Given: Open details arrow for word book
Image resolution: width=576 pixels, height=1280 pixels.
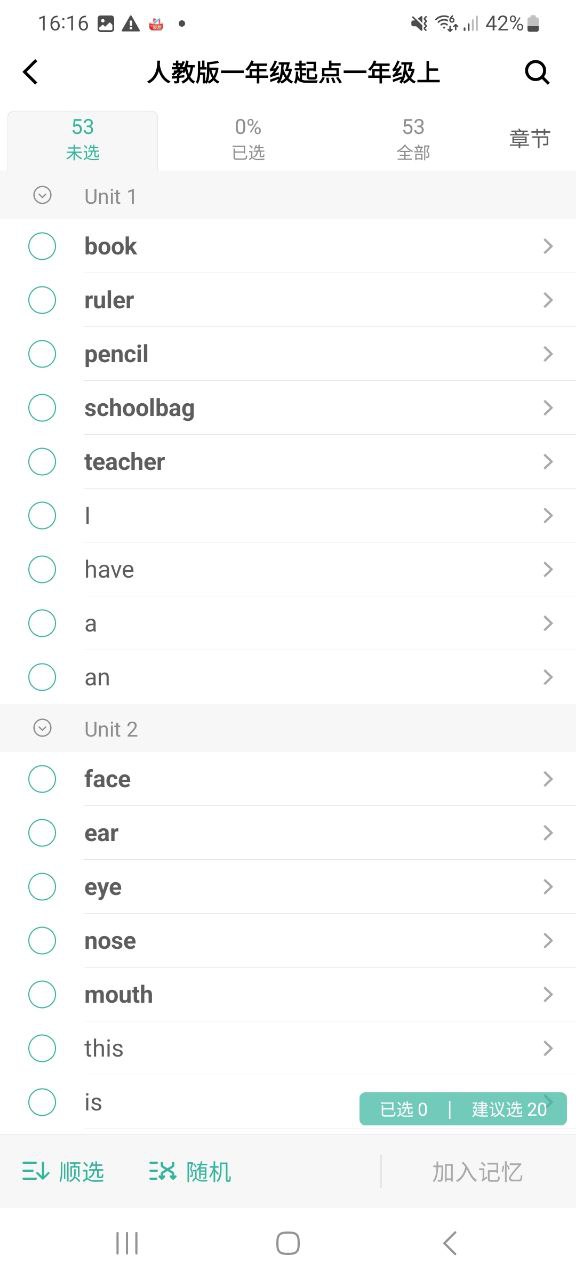Looking at the screenshot, I should [x=548, y=246].
